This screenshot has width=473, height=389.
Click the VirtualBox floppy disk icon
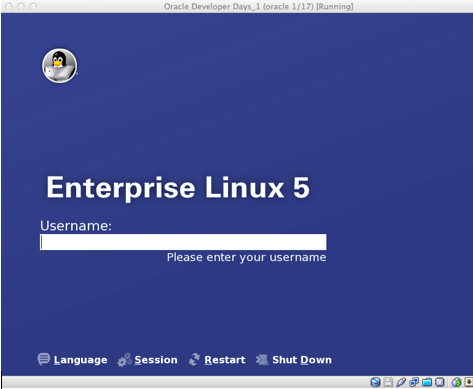click(388, 382)
